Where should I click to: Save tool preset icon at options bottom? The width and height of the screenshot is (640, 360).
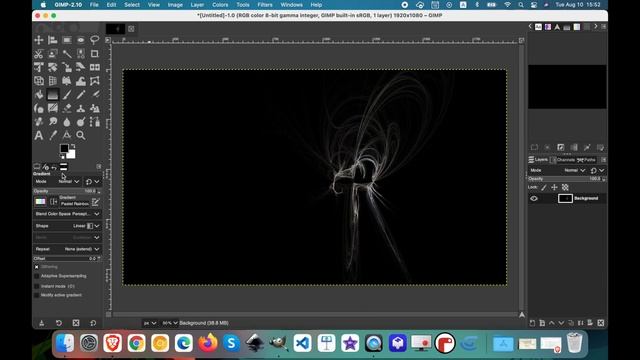click(41, 323)
